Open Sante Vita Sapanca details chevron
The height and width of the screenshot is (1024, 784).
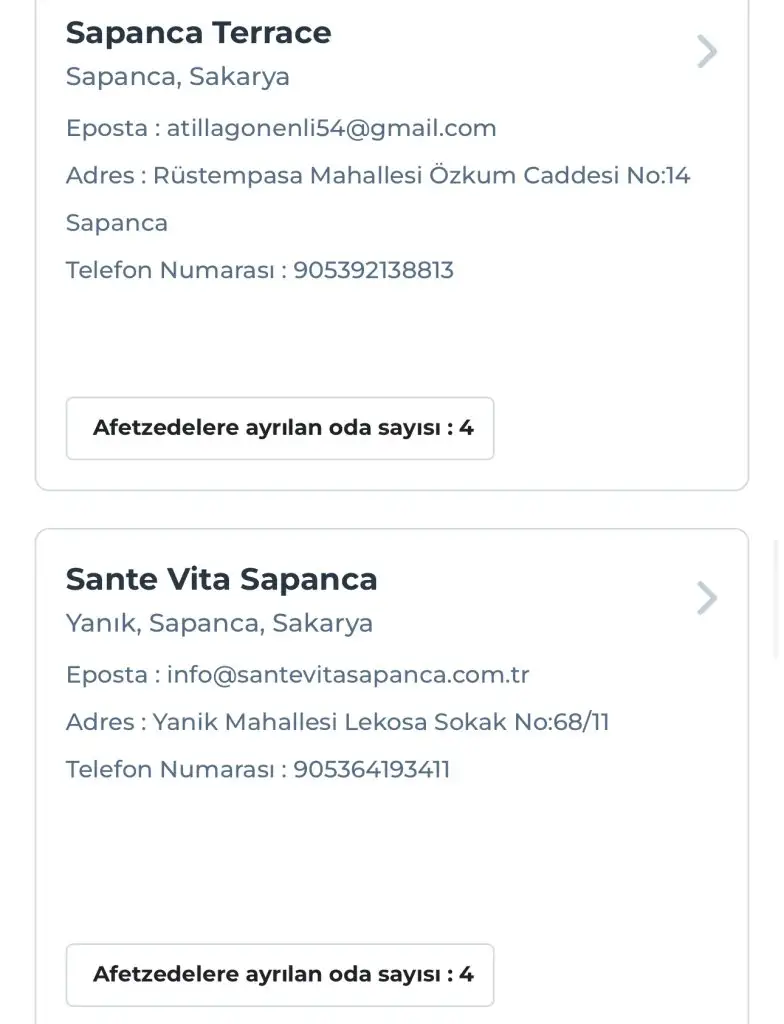pyautogui.click(x=707, y=598)
